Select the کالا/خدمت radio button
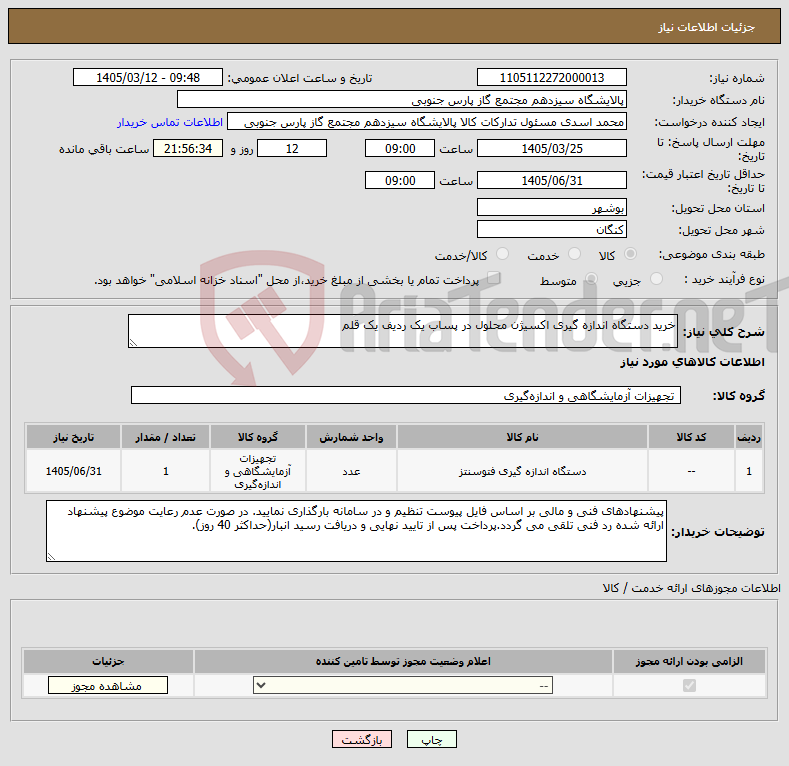The width and height of the screenshot is (789, 766). coord(502,254)
